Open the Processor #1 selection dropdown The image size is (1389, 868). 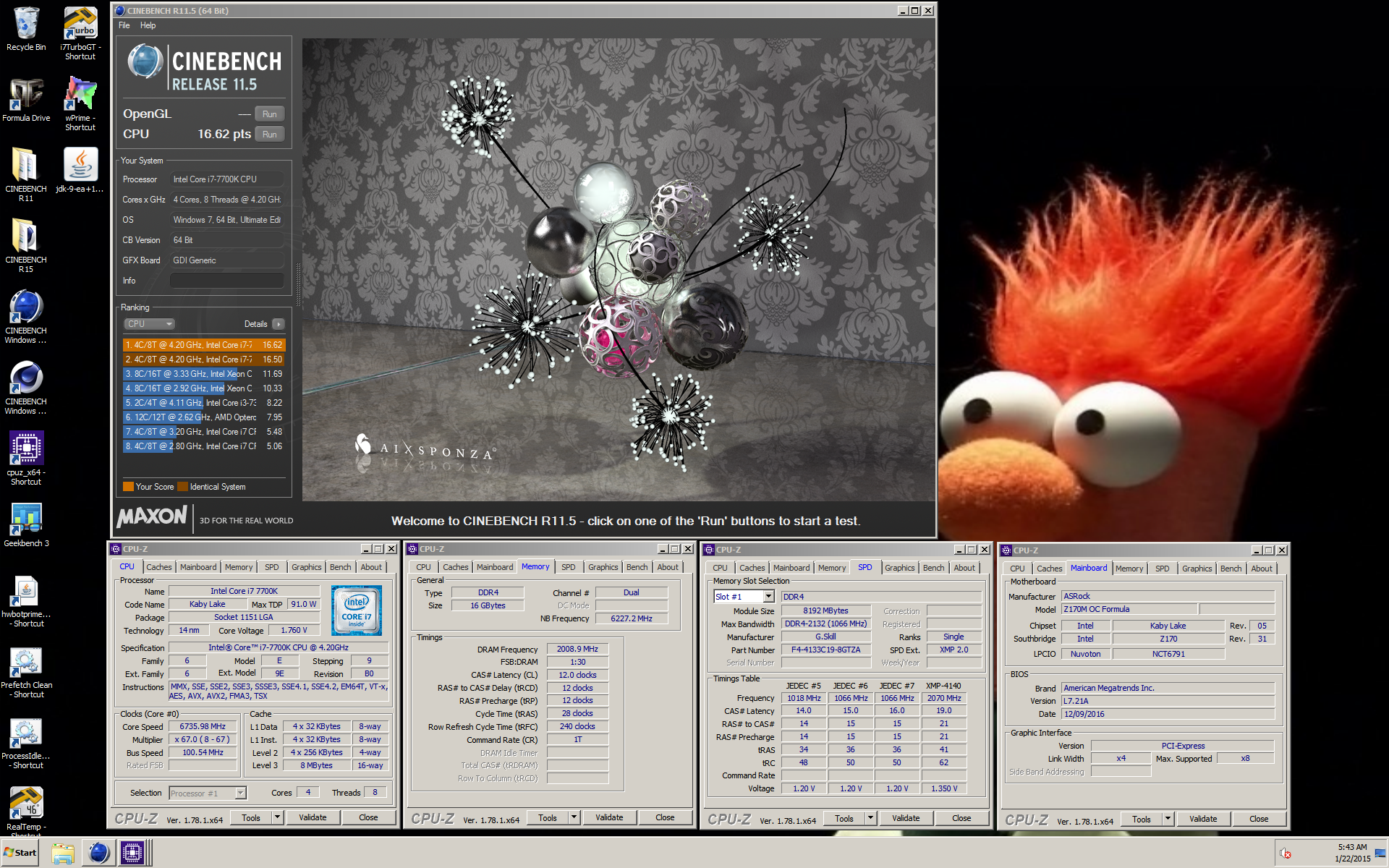tap(208, 793)
